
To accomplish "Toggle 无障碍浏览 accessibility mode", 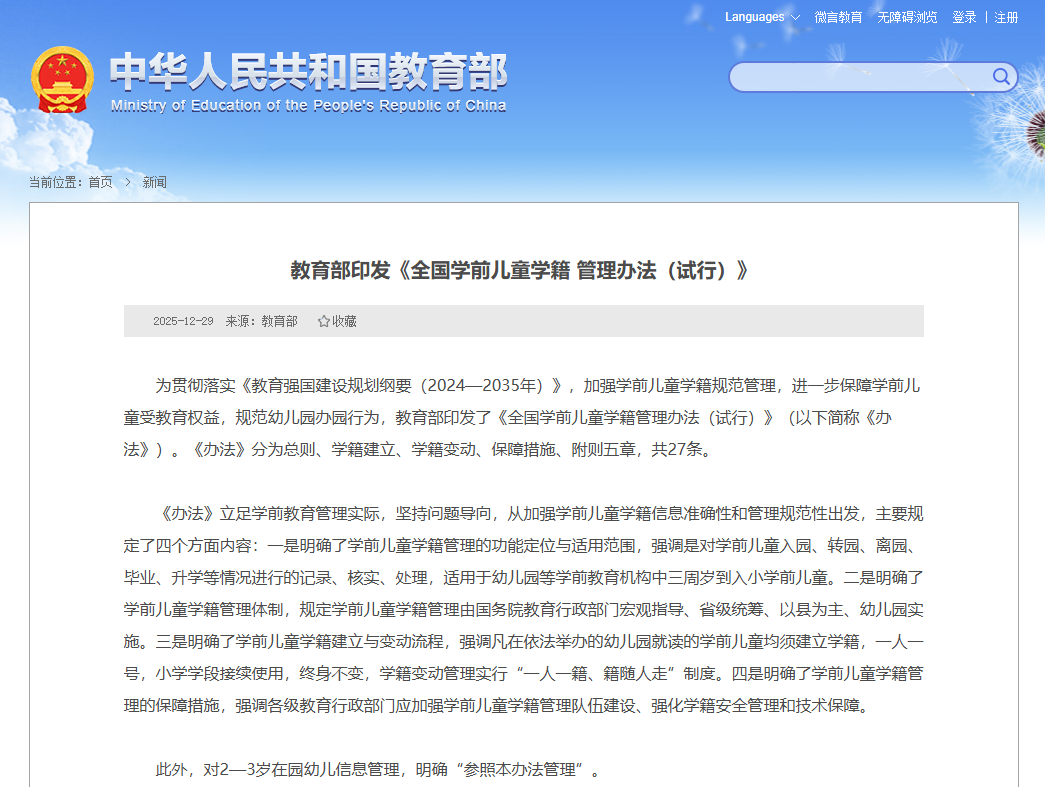I will pyautogui.click(x=907, y=18).
